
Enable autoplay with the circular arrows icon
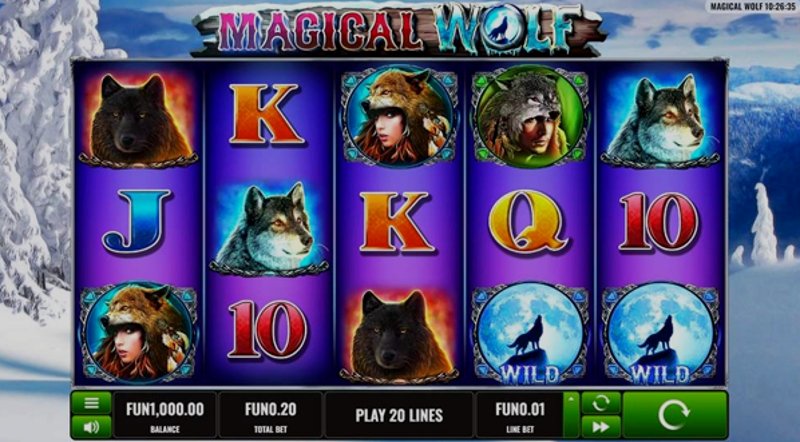pos(601,403)
